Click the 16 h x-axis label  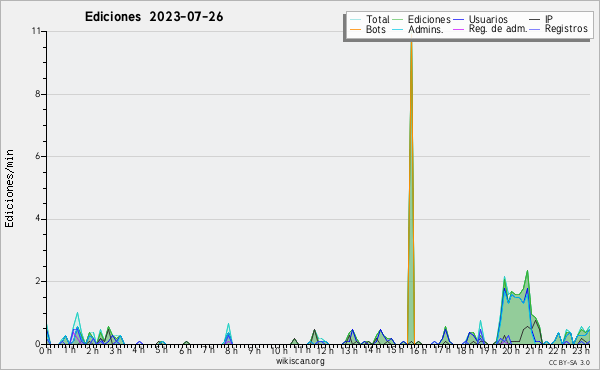click(x=418, y=350)
